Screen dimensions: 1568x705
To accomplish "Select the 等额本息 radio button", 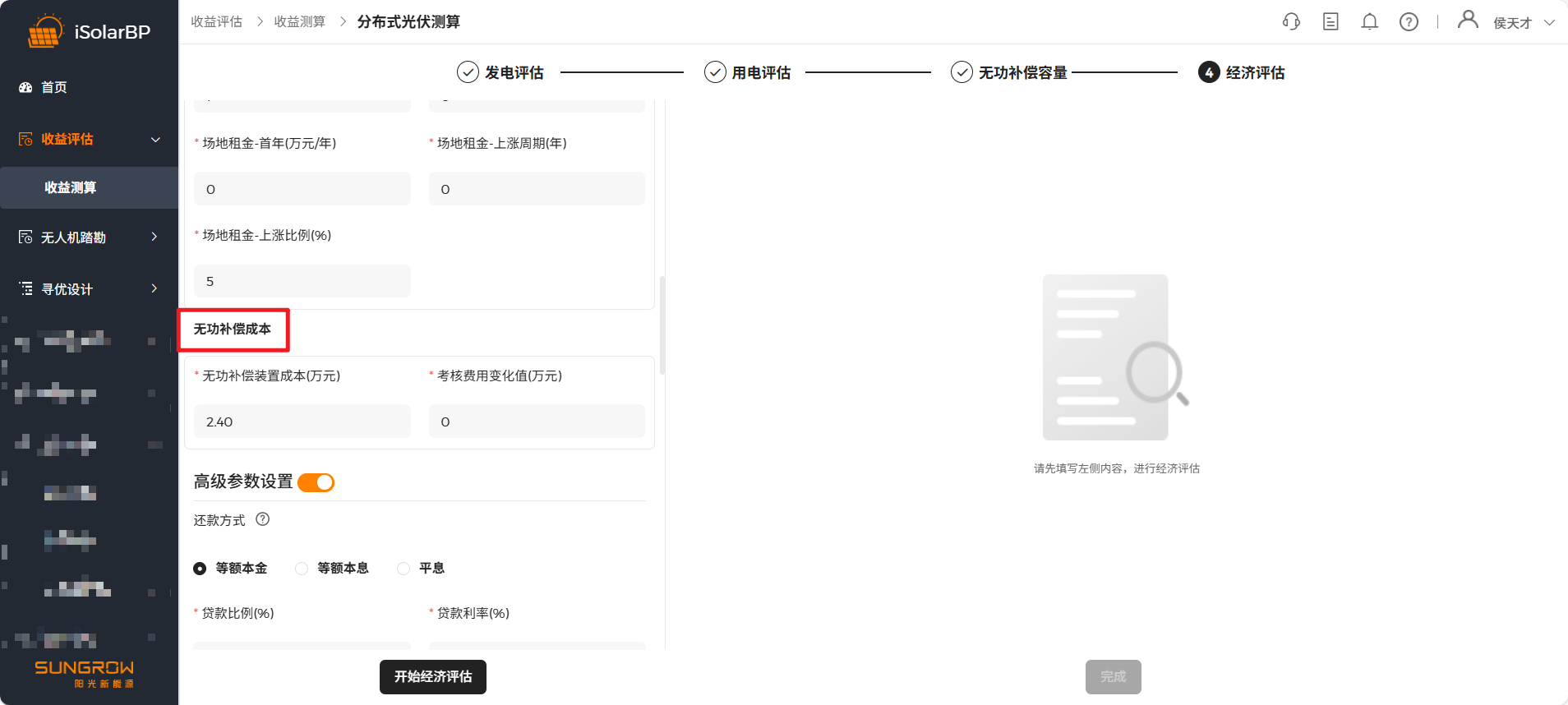I will coord(302,569).
